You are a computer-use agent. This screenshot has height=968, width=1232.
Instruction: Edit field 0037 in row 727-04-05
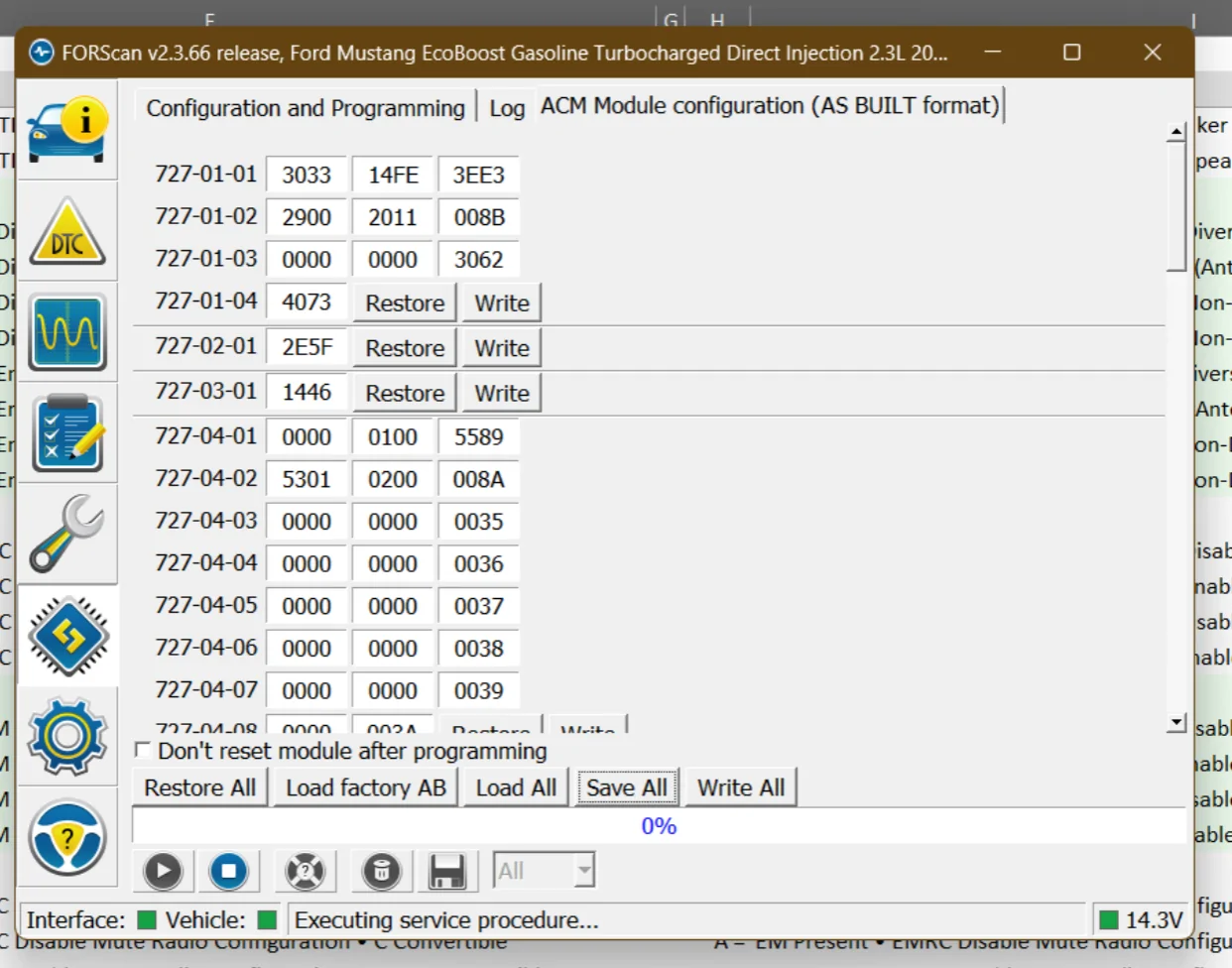[479, 606]
